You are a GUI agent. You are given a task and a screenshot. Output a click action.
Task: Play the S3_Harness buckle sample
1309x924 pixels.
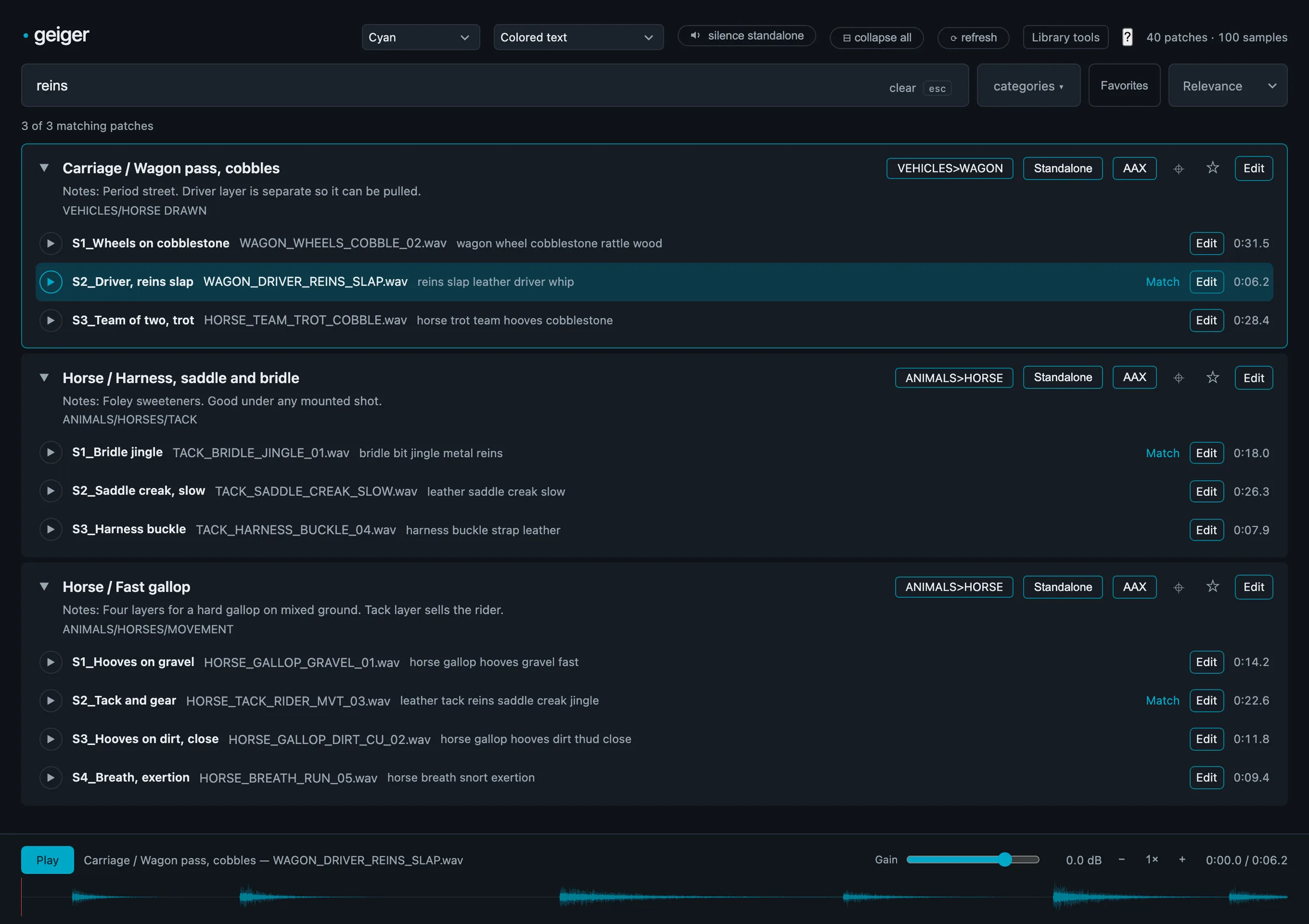51,530
